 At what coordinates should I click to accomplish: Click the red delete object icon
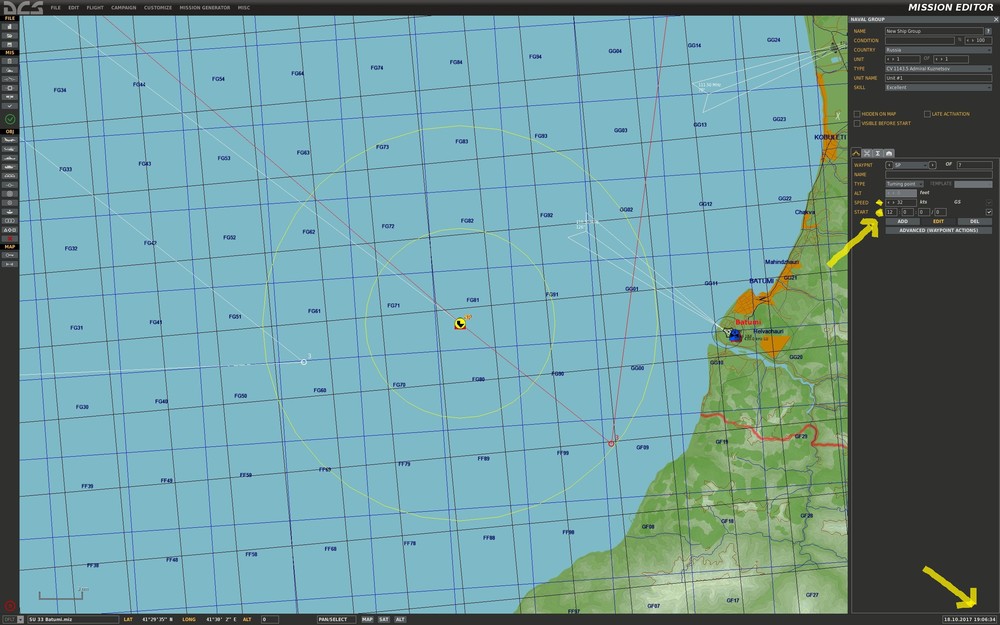pos(10,239)
